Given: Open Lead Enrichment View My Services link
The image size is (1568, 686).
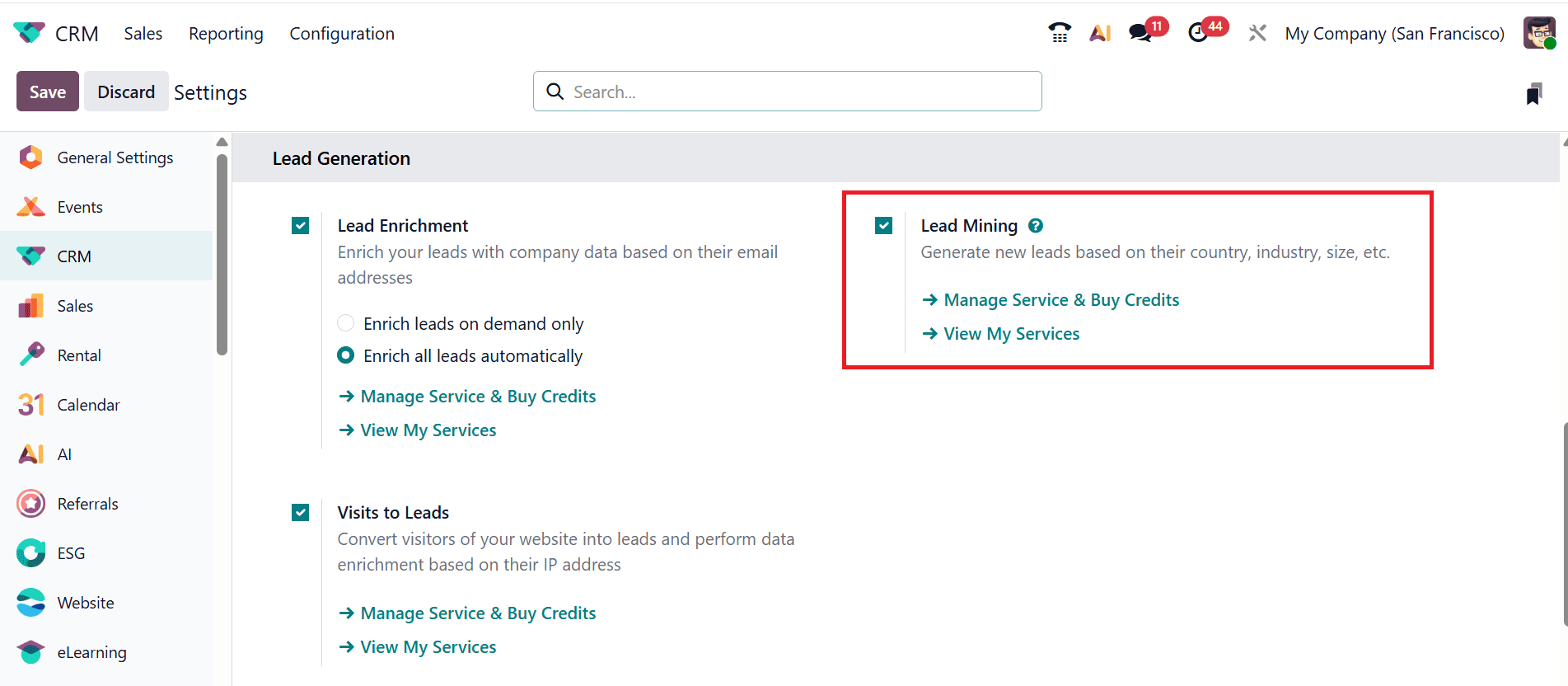Looking at the screenshot, I should pos(418,430).
